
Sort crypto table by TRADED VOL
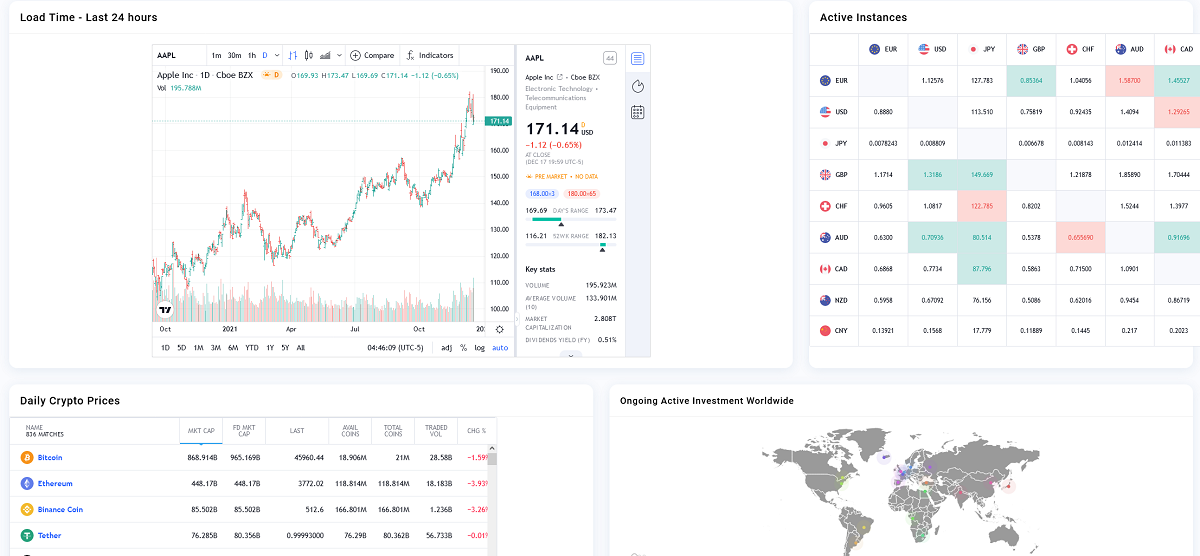pyautogui.click(x=435, y=431)
